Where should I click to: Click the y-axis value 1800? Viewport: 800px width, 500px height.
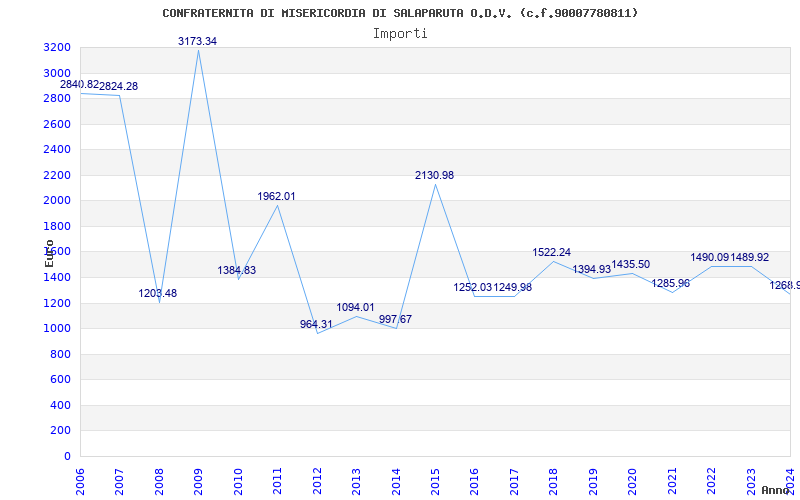click(x=57, y=226)
